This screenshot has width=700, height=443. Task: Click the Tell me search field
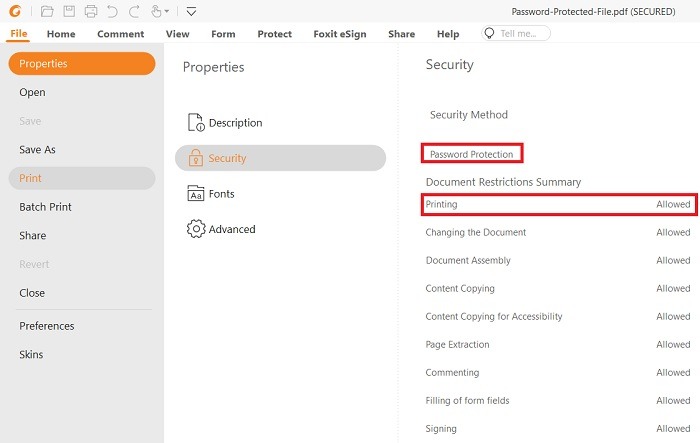(516, 33)
